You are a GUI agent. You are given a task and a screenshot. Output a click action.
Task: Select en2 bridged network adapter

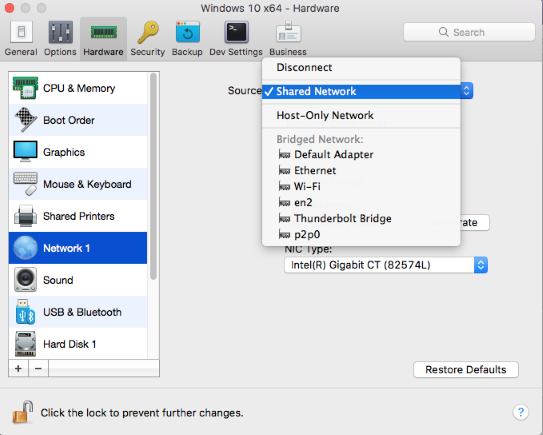coord(361,202)
